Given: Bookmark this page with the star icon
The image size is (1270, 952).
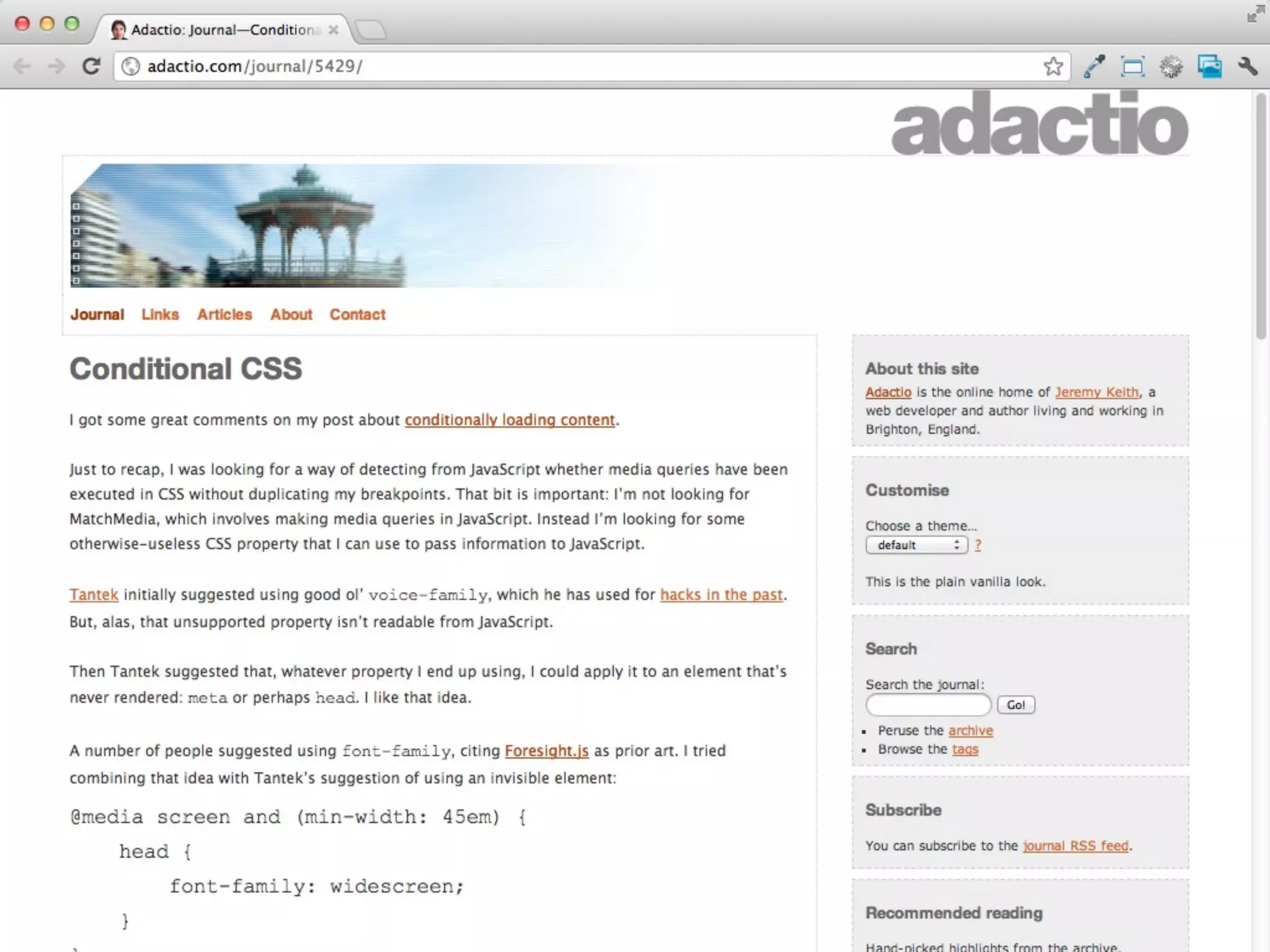Looking at the screenshot, I should pyautogui.click(x=1053, y=66).
